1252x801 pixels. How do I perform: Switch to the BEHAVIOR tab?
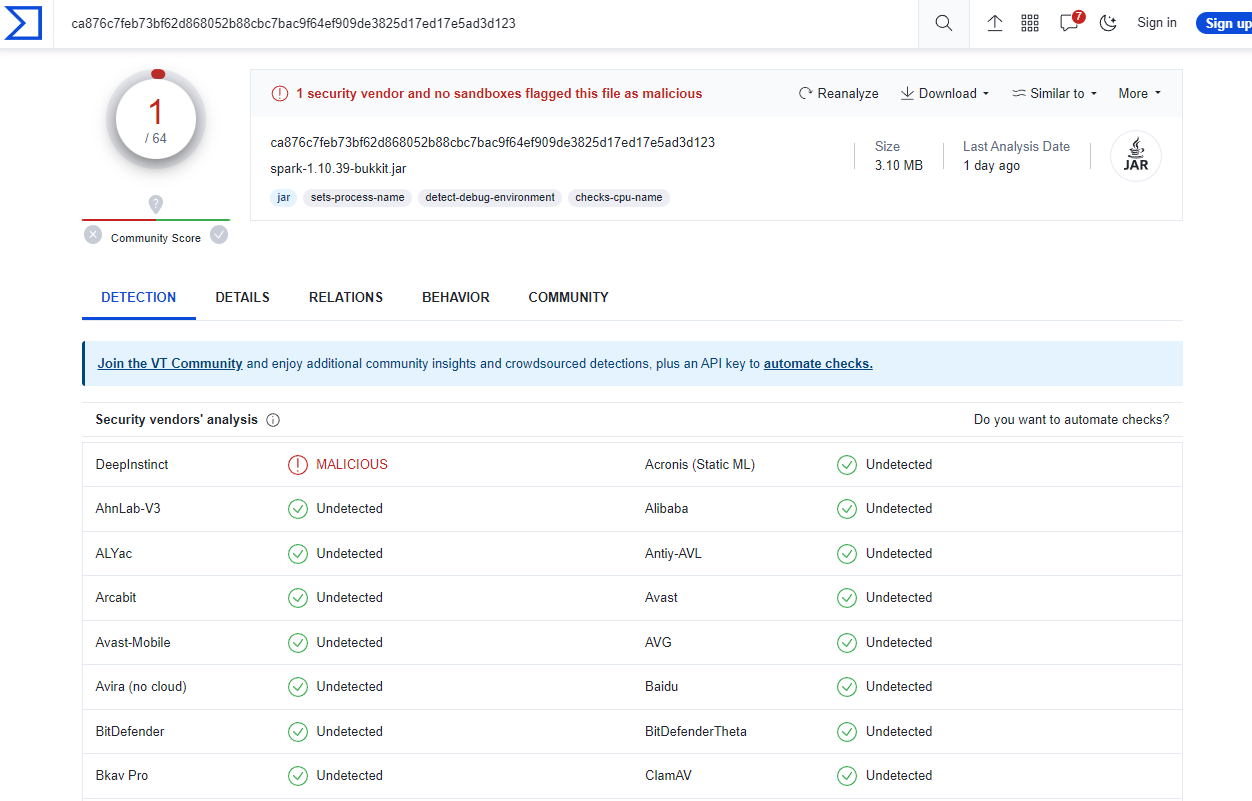(x=456, y=297)
